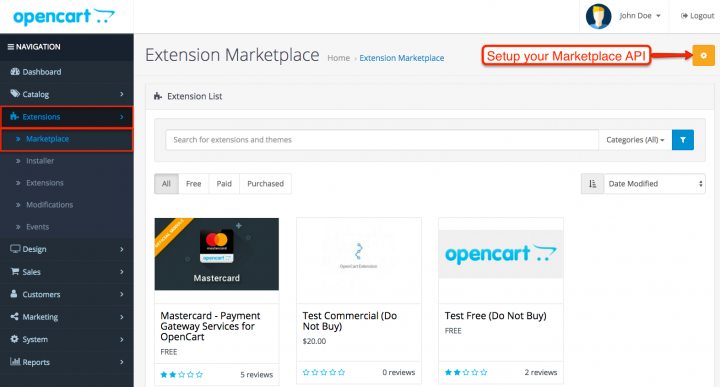Click puzzle icon beside Extension List heading

[158, 96]
